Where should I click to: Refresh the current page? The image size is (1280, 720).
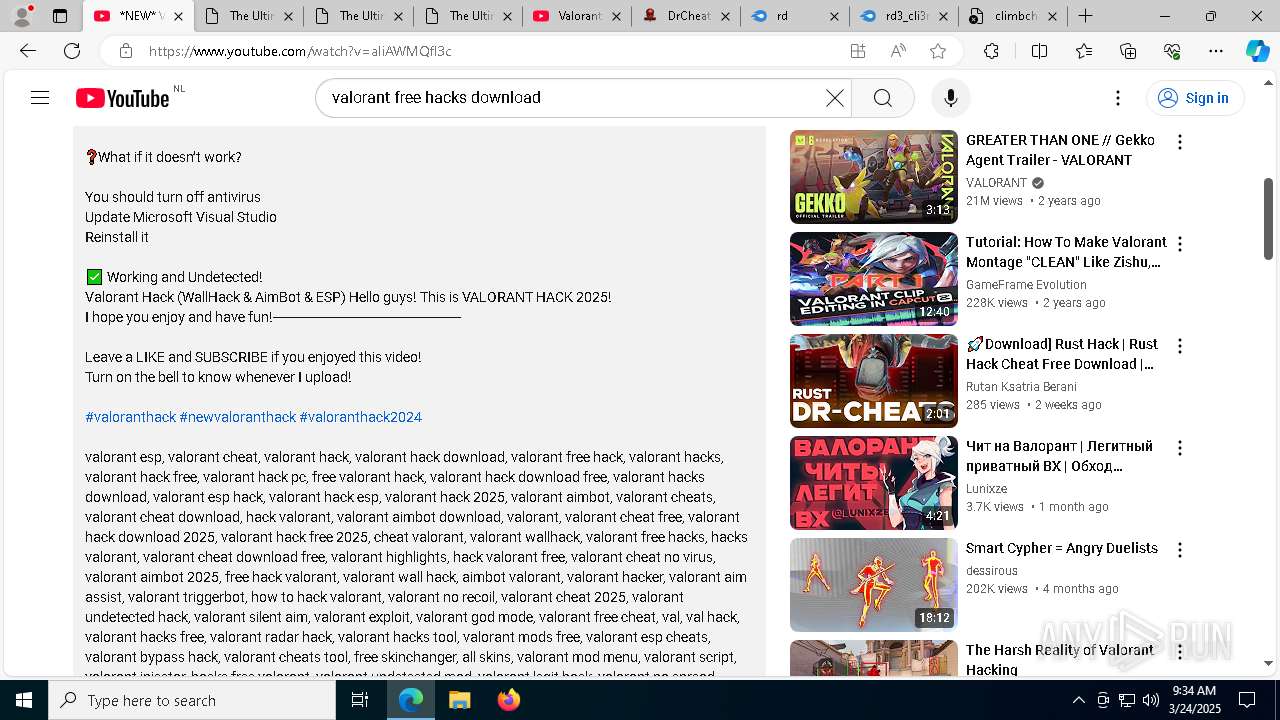[72, 51]
